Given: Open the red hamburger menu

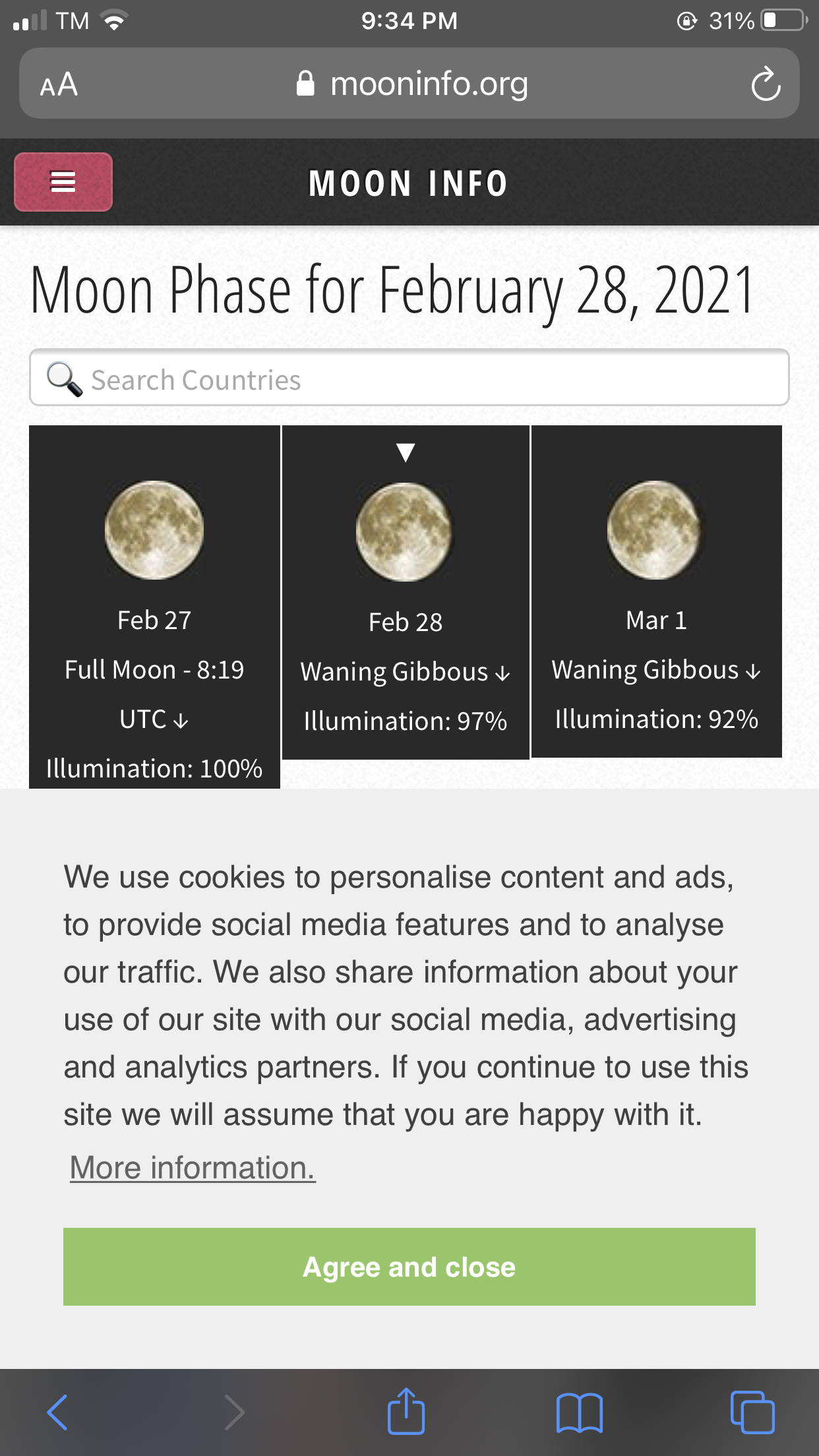Looking at the screenshot, I should coord(63,182).
